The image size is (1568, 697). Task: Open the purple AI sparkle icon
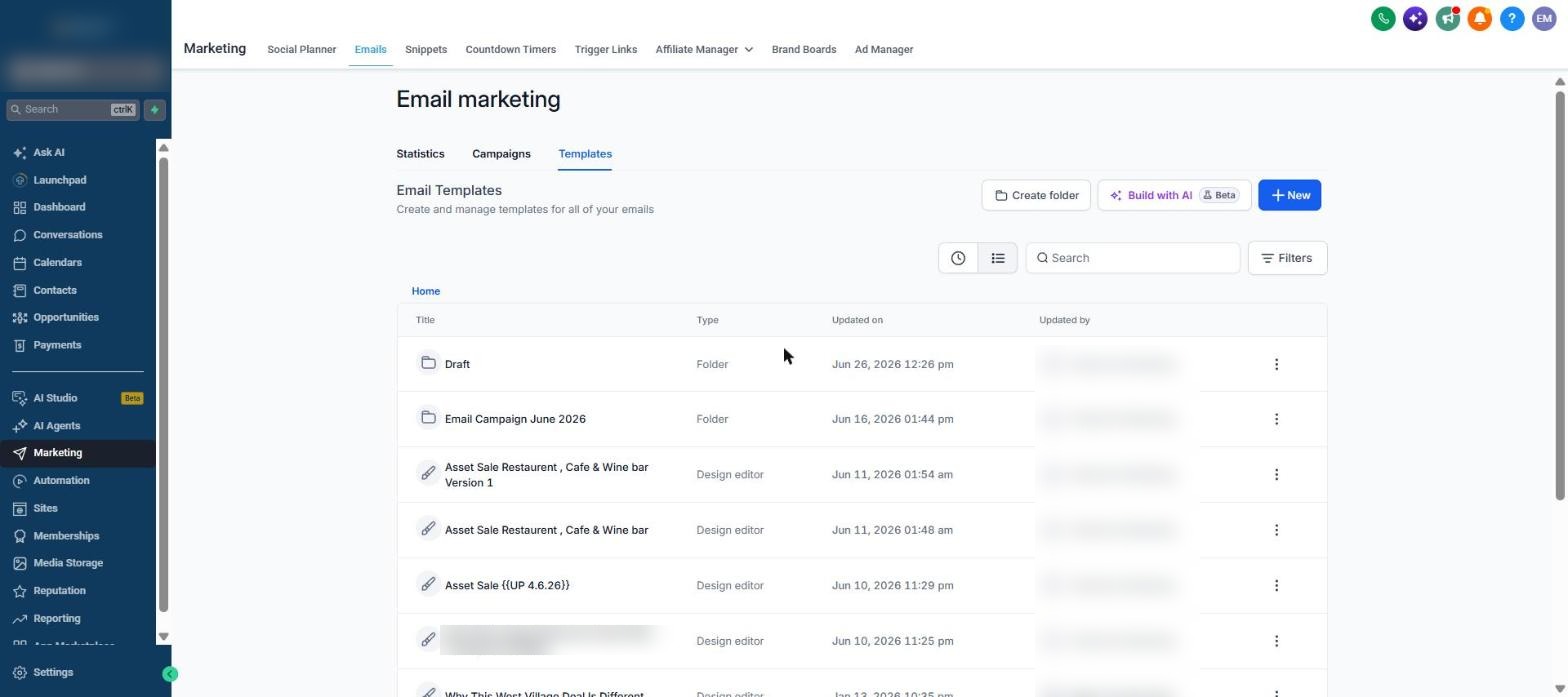tap(1415, 18)
